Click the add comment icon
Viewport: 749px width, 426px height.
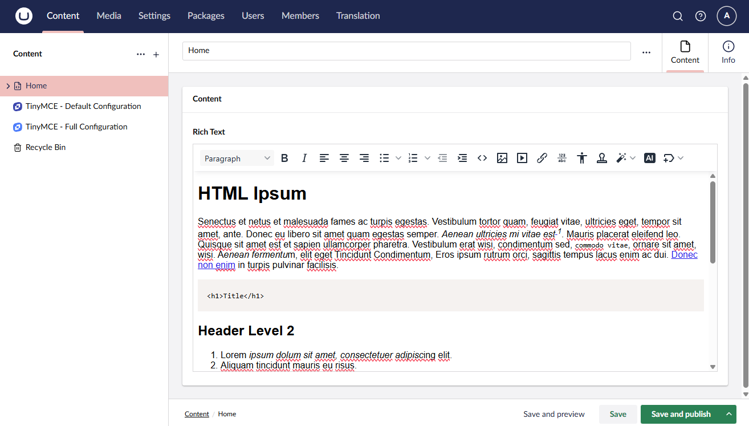669,158
